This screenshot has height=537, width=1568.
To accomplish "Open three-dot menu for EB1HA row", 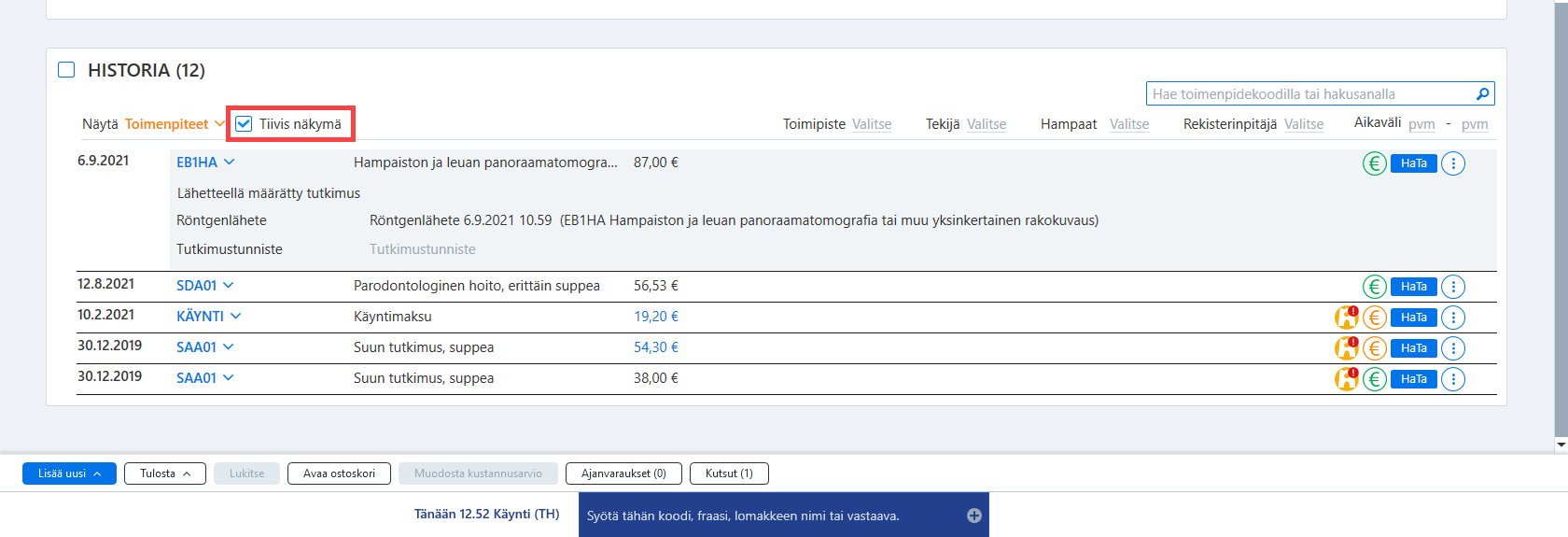I will (x=1453, y=163).
